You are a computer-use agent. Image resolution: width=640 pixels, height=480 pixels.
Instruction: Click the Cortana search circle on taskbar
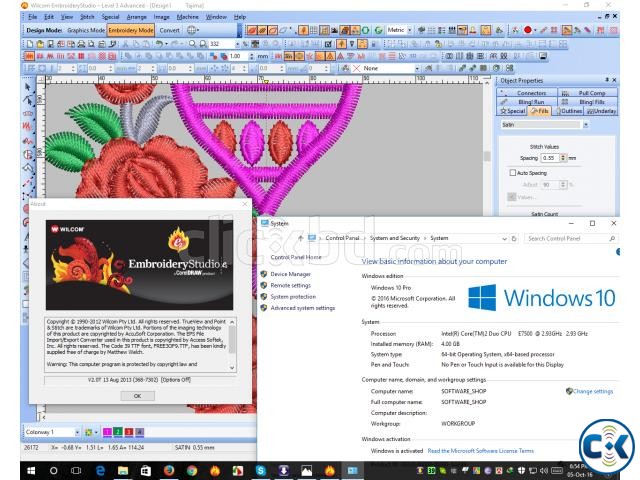pos(53,471)
